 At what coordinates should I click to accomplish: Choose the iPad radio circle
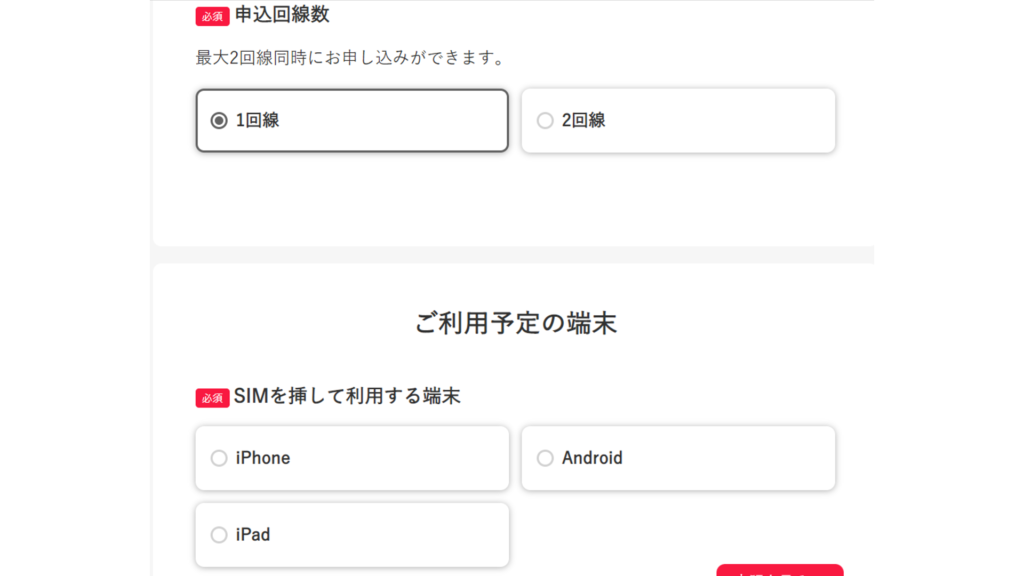(x=219, y=535)
